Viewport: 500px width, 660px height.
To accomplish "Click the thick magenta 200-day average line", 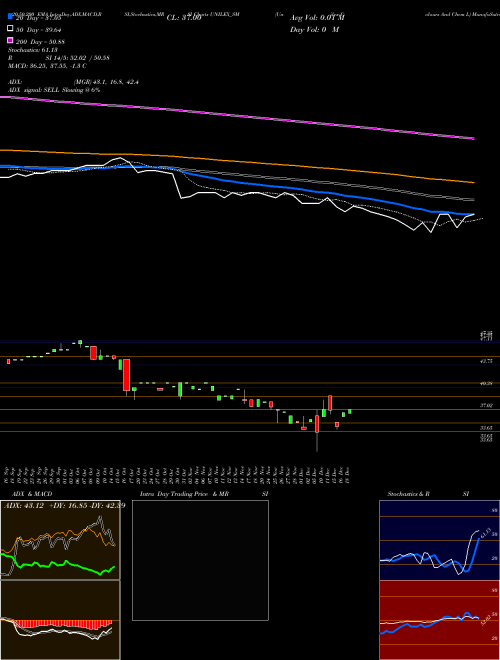I will (x=237, y=116).
